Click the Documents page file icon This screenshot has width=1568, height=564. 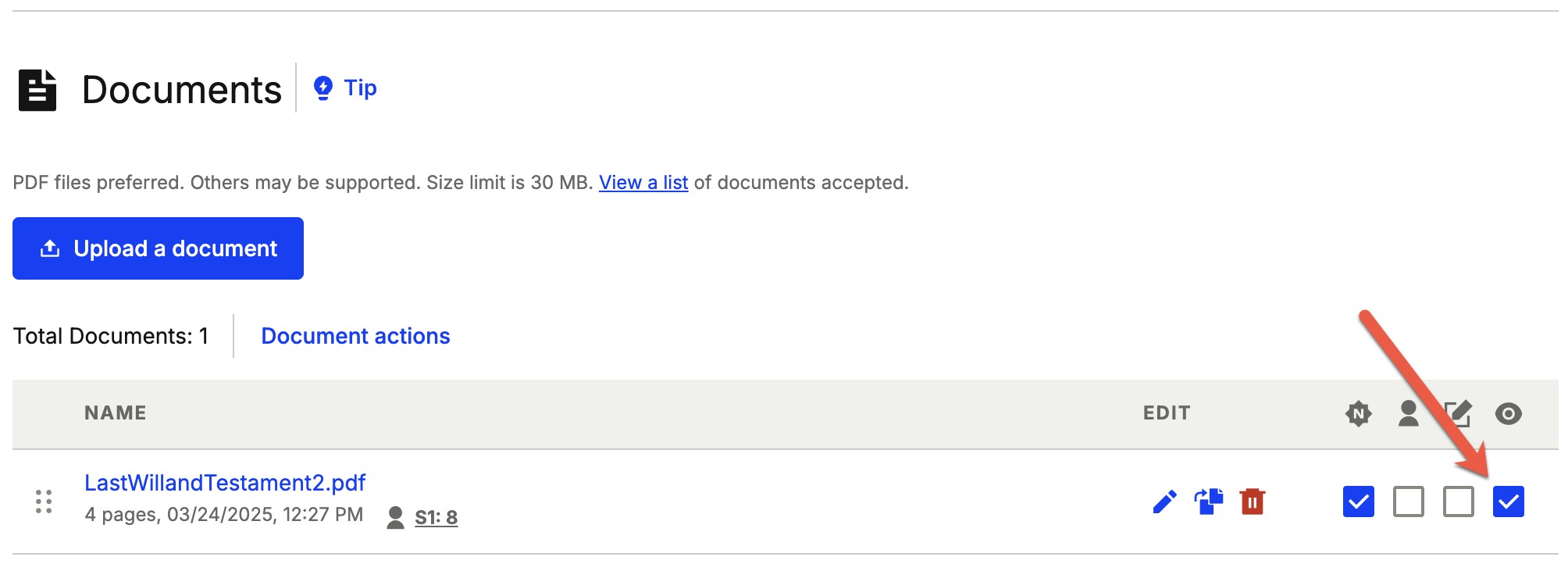37,91
